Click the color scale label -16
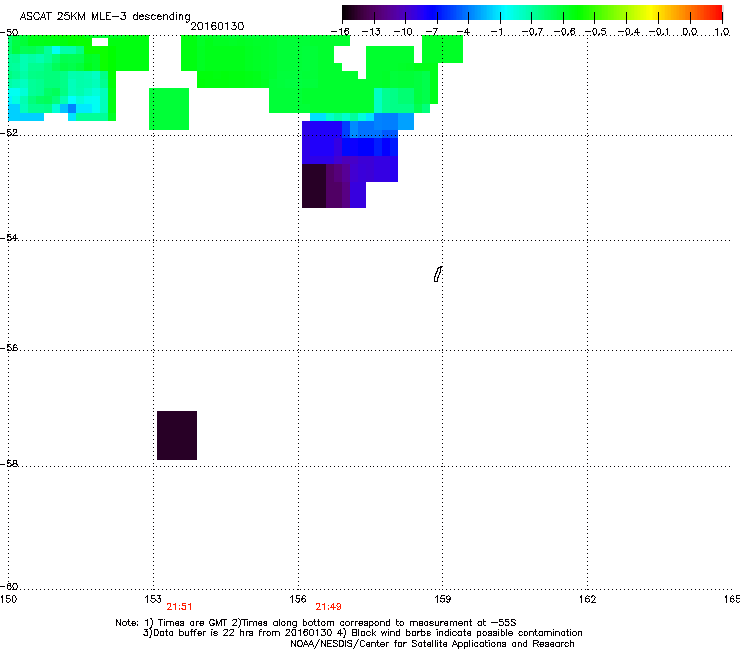 tap(340, 32)
